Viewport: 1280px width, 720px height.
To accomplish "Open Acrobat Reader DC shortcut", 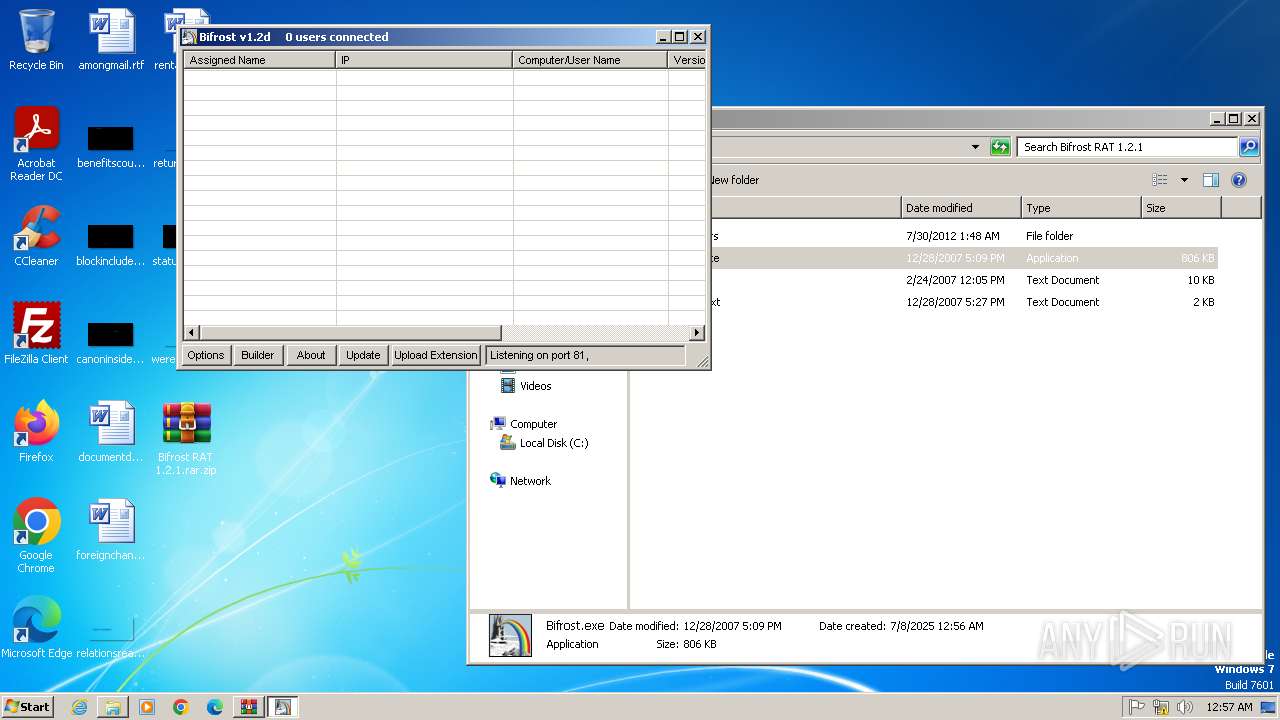I will pos(36,144).
